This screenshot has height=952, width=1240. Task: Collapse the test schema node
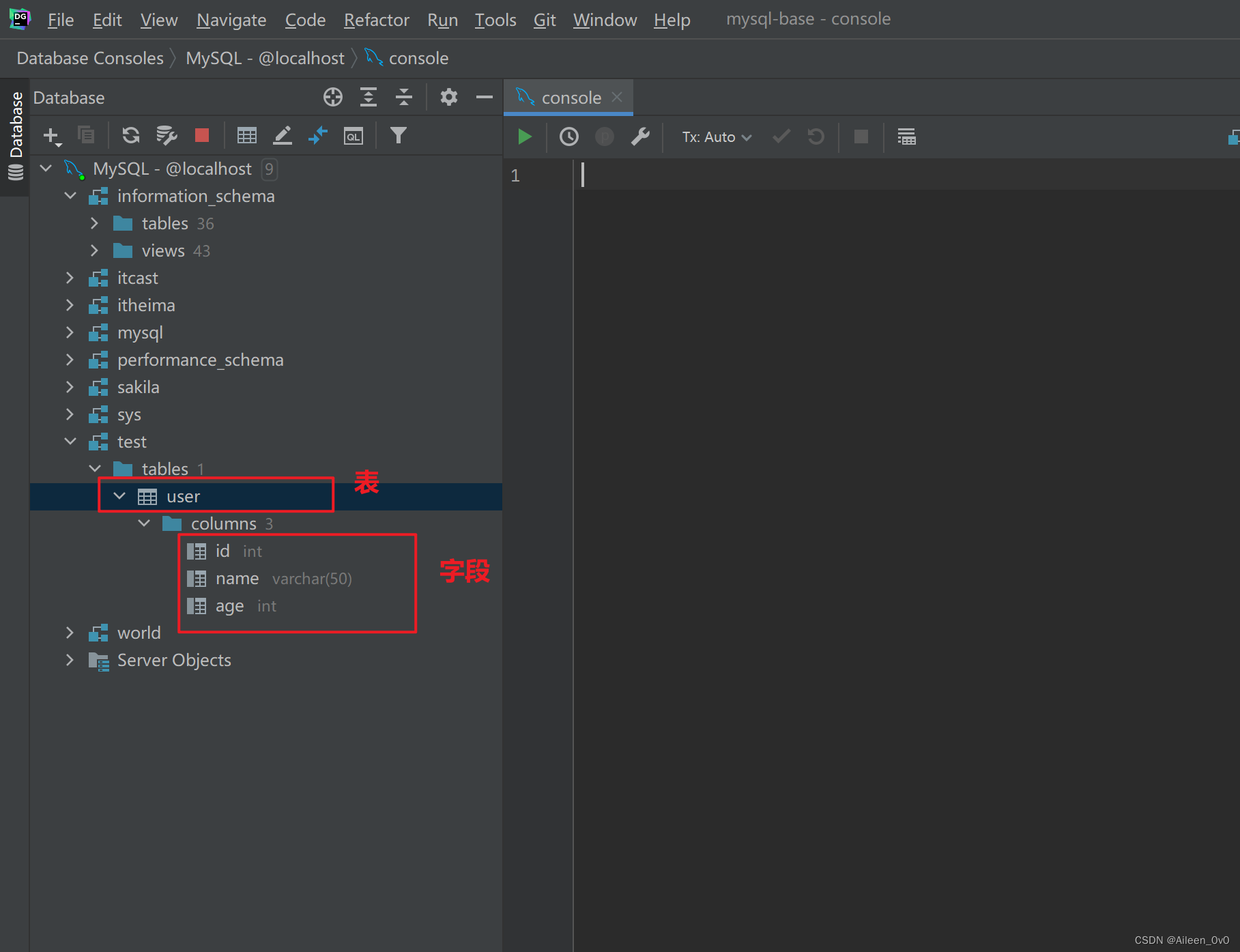[70, 441]
